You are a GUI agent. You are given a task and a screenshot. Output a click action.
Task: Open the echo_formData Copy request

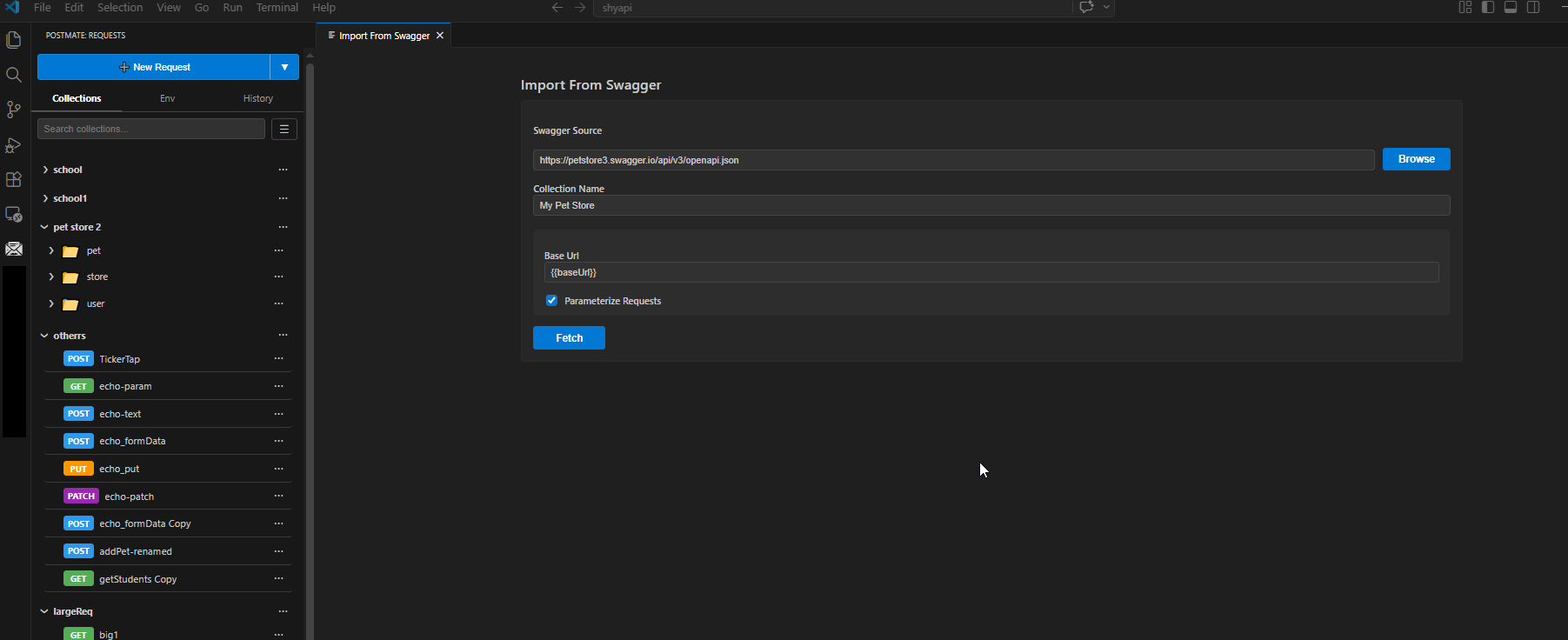click(168, 523)
